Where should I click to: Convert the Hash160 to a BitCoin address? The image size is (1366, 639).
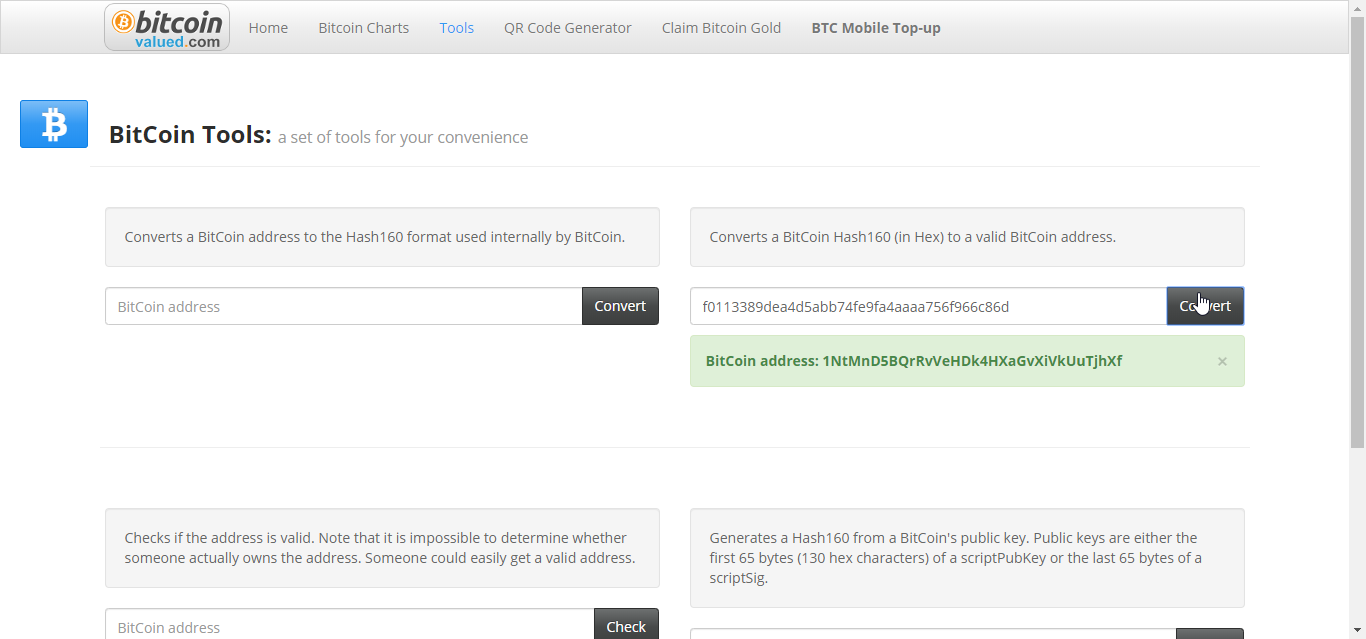(1205, 306)
